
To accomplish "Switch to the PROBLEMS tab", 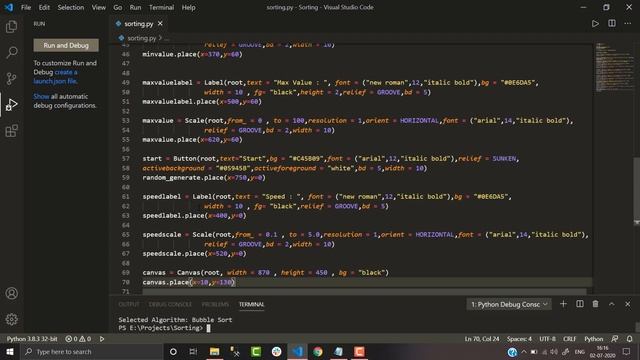I will click(x=215, y=304).
